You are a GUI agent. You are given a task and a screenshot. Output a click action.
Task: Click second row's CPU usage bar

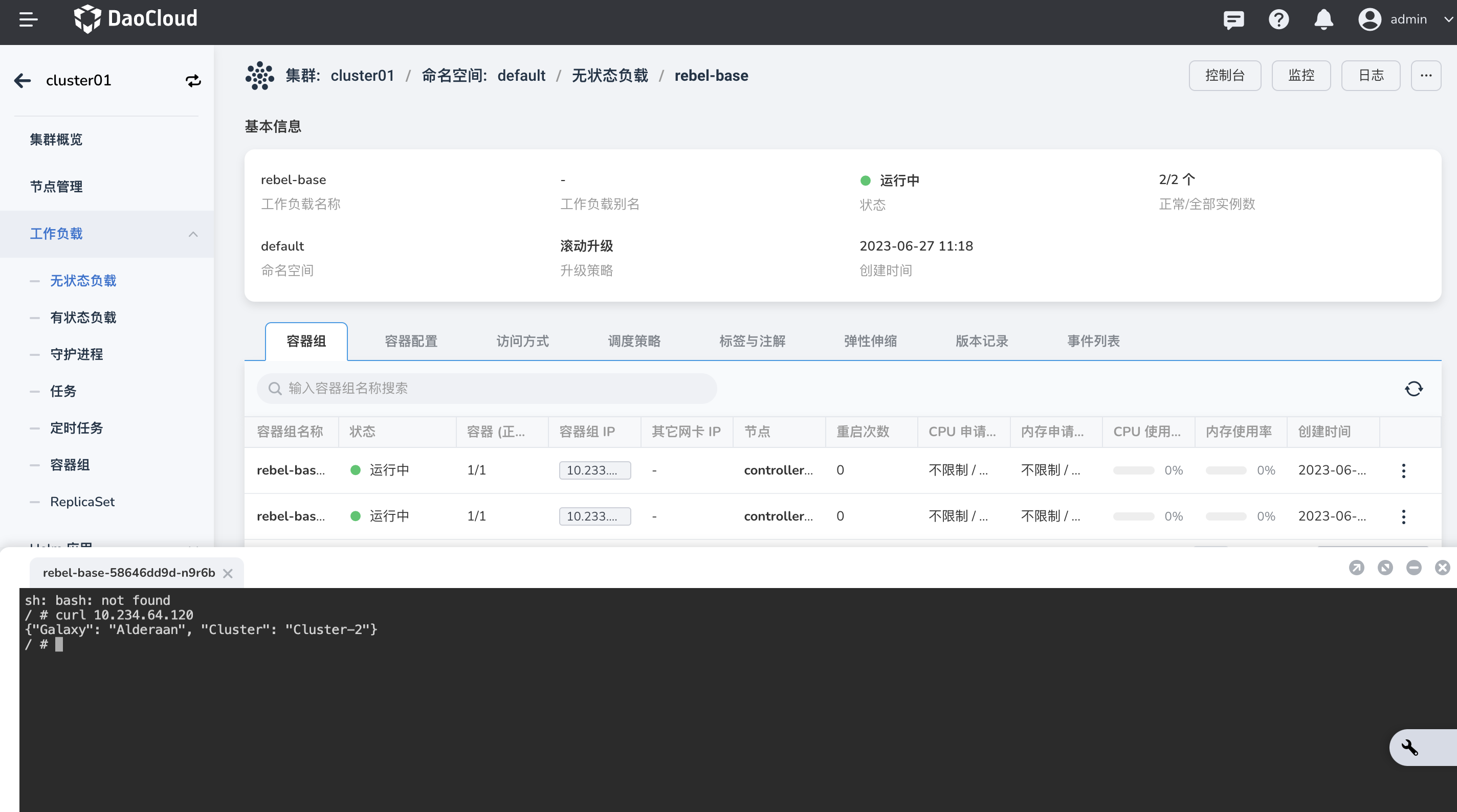click(x=1134, y=516)
